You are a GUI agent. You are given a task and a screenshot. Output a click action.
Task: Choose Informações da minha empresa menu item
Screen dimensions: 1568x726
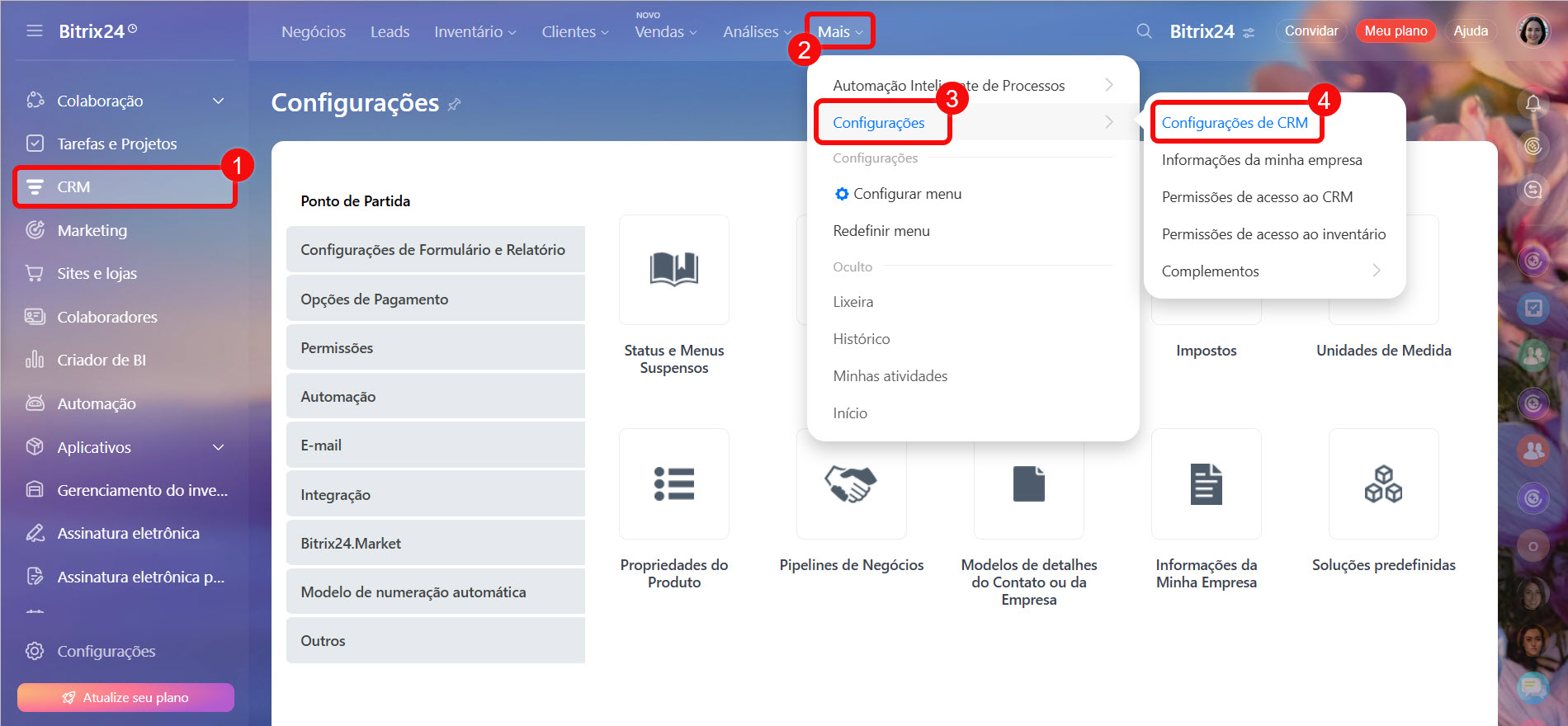[1262, 160]
